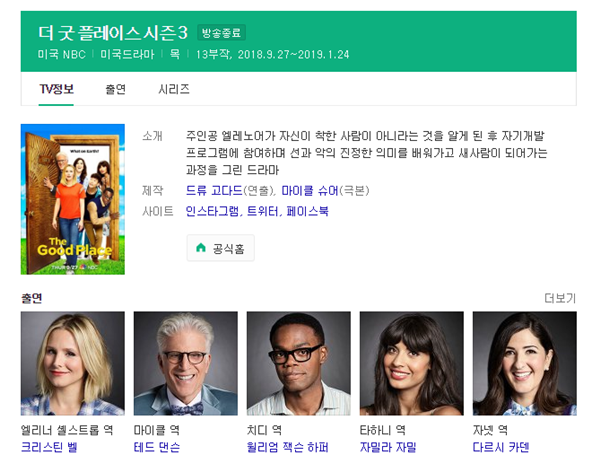Image resolution: width=600 pixels, height=472 pixels.
Task: Click the 미국 NBC broadcaster text
Action: [62, 54]
